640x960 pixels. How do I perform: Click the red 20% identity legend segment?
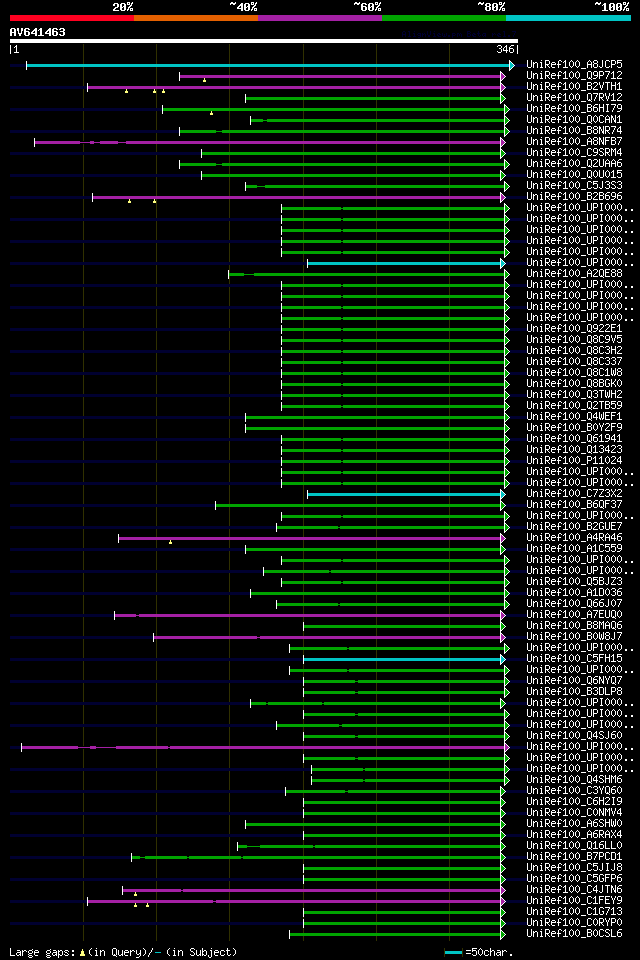(x=72, y=18)
